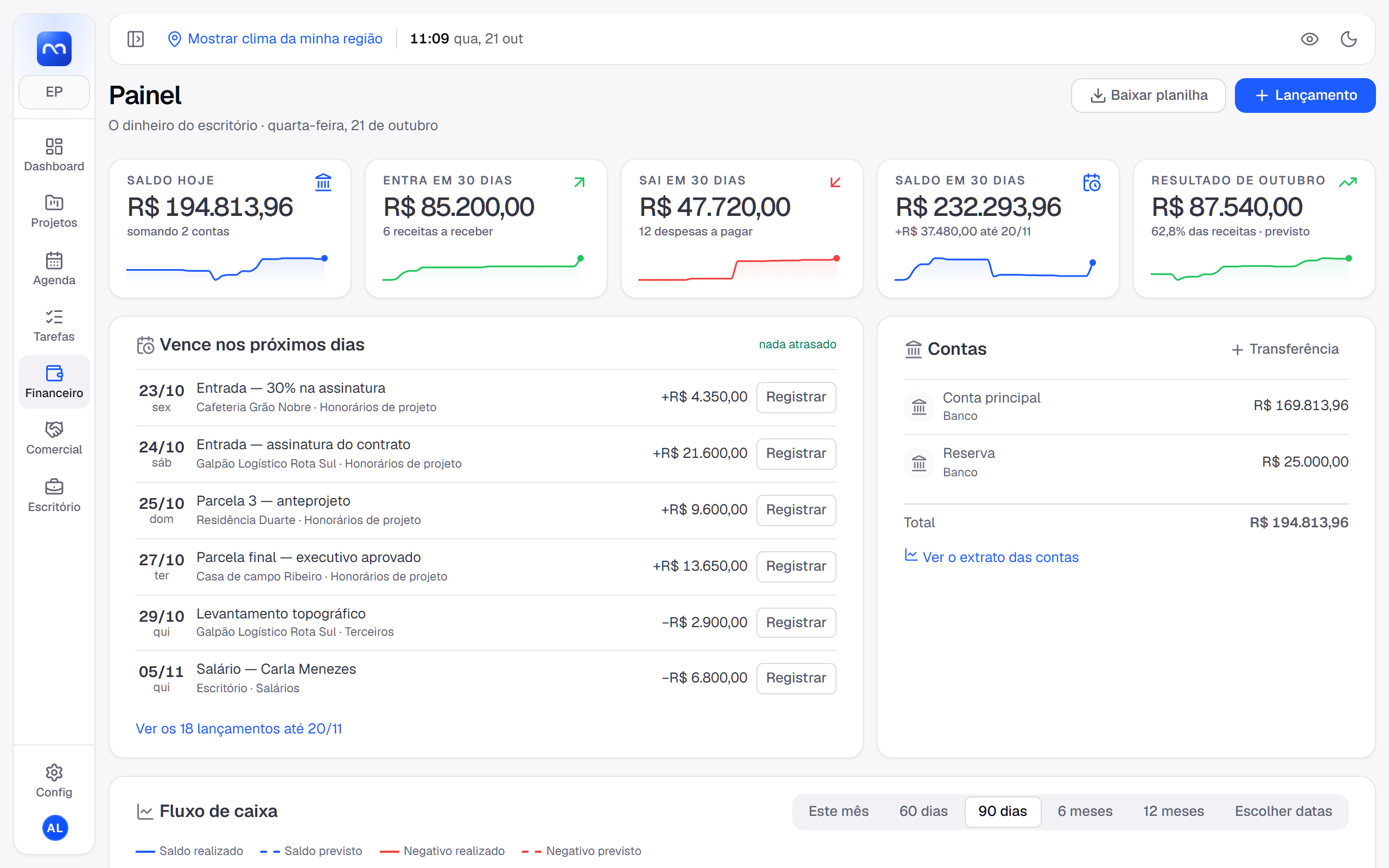Collapse the sidebar panel toggle
Viewport: 1389px width, 868px height.
(x=136, y=39)
